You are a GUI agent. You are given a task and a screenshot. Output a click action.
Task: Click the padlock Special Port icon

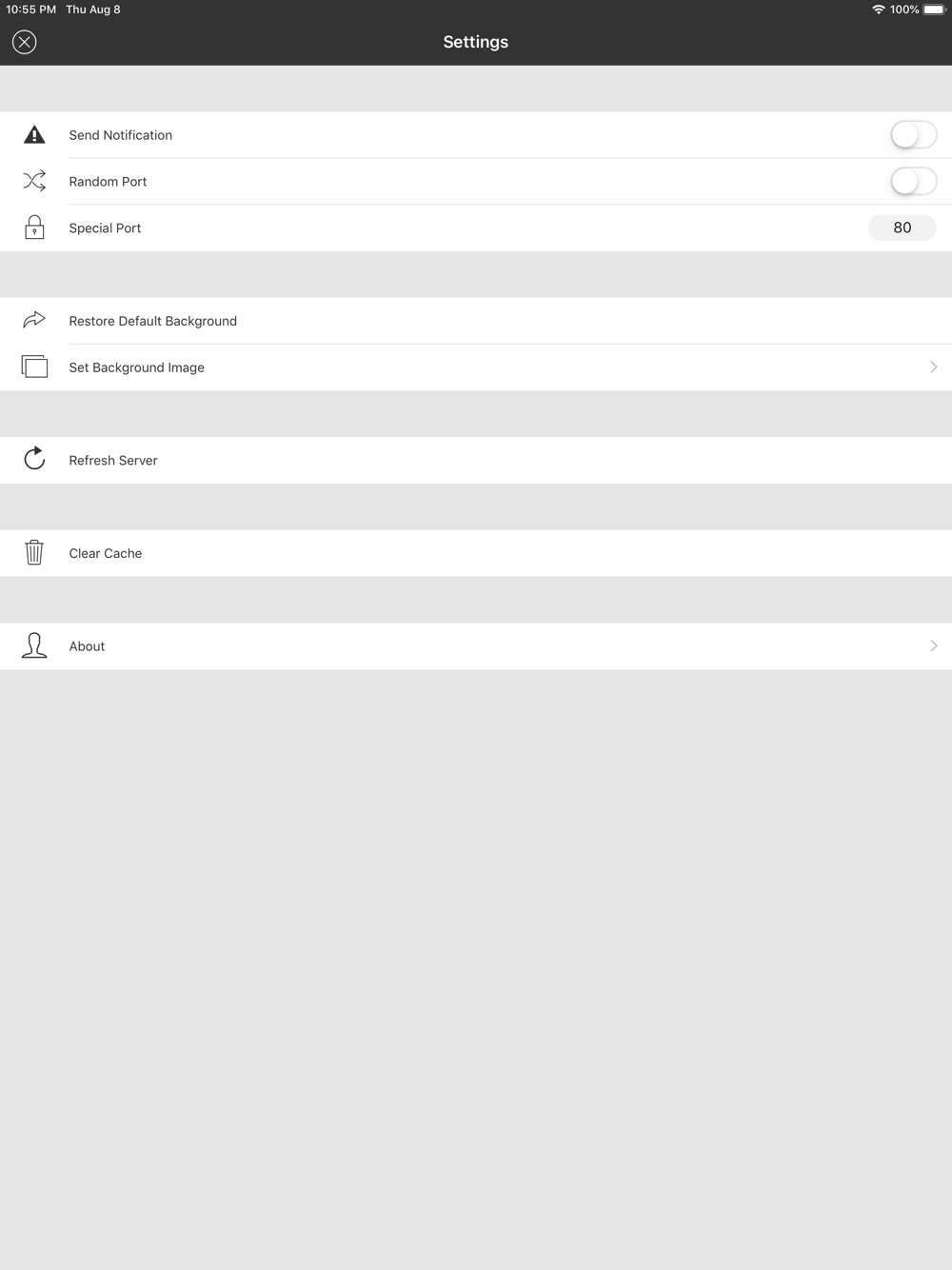coord(34,228)
